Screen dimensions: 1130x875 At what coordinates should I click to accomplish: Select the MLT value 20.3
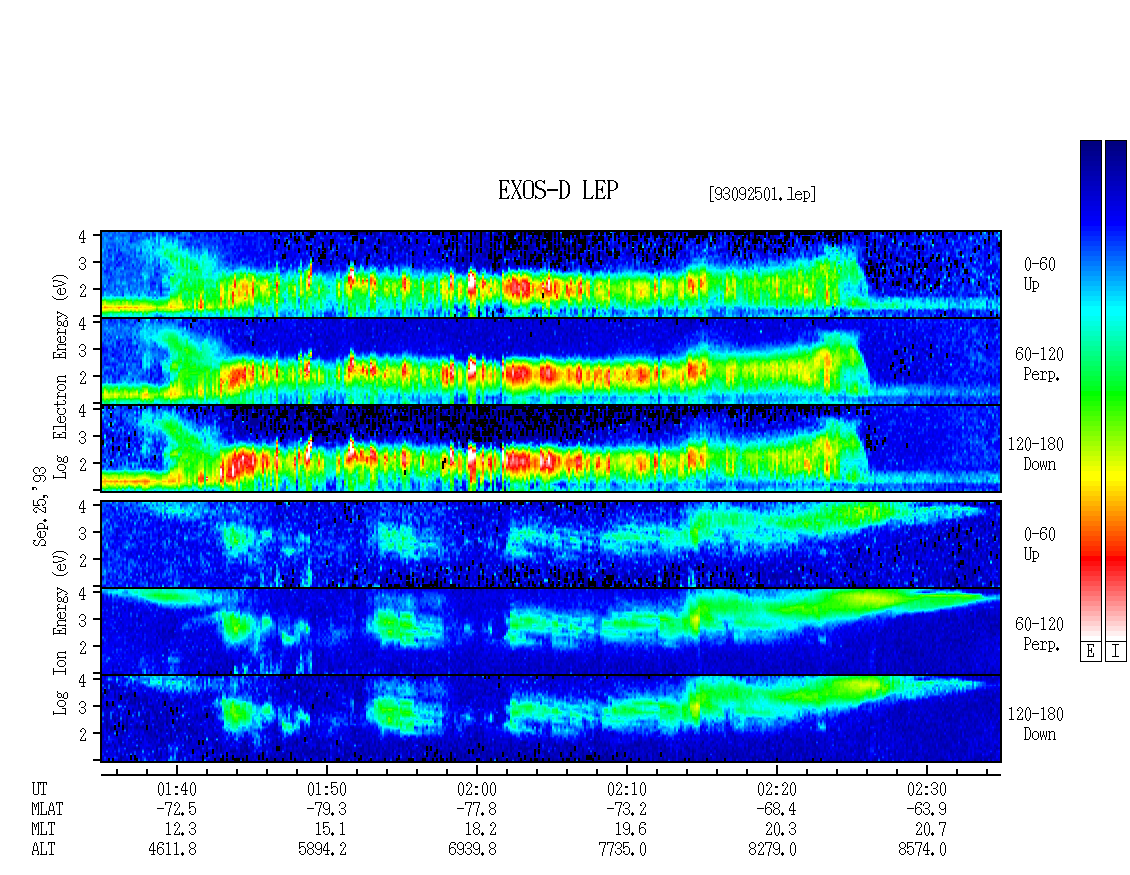780,830
